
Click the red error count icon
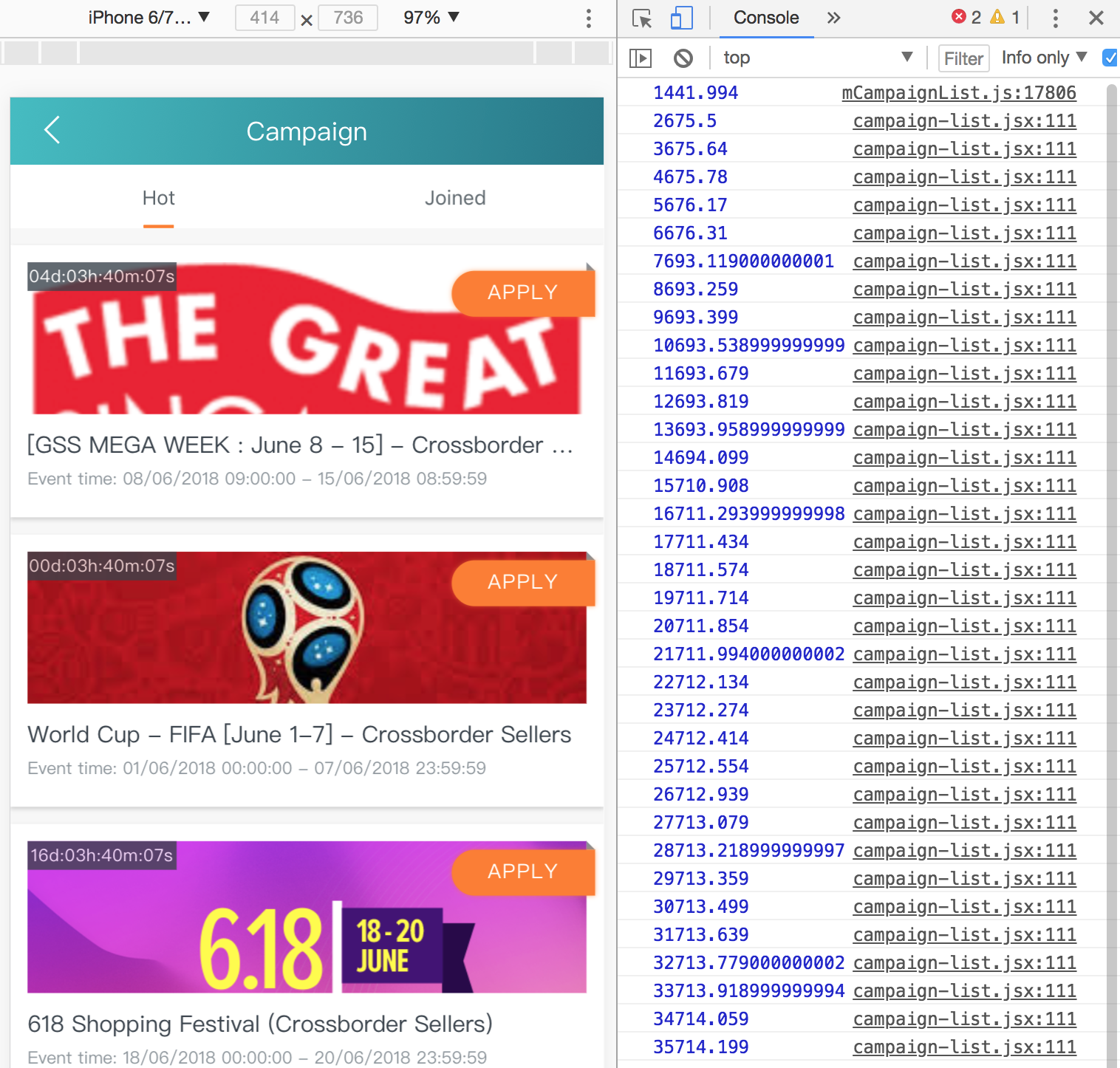959,17
